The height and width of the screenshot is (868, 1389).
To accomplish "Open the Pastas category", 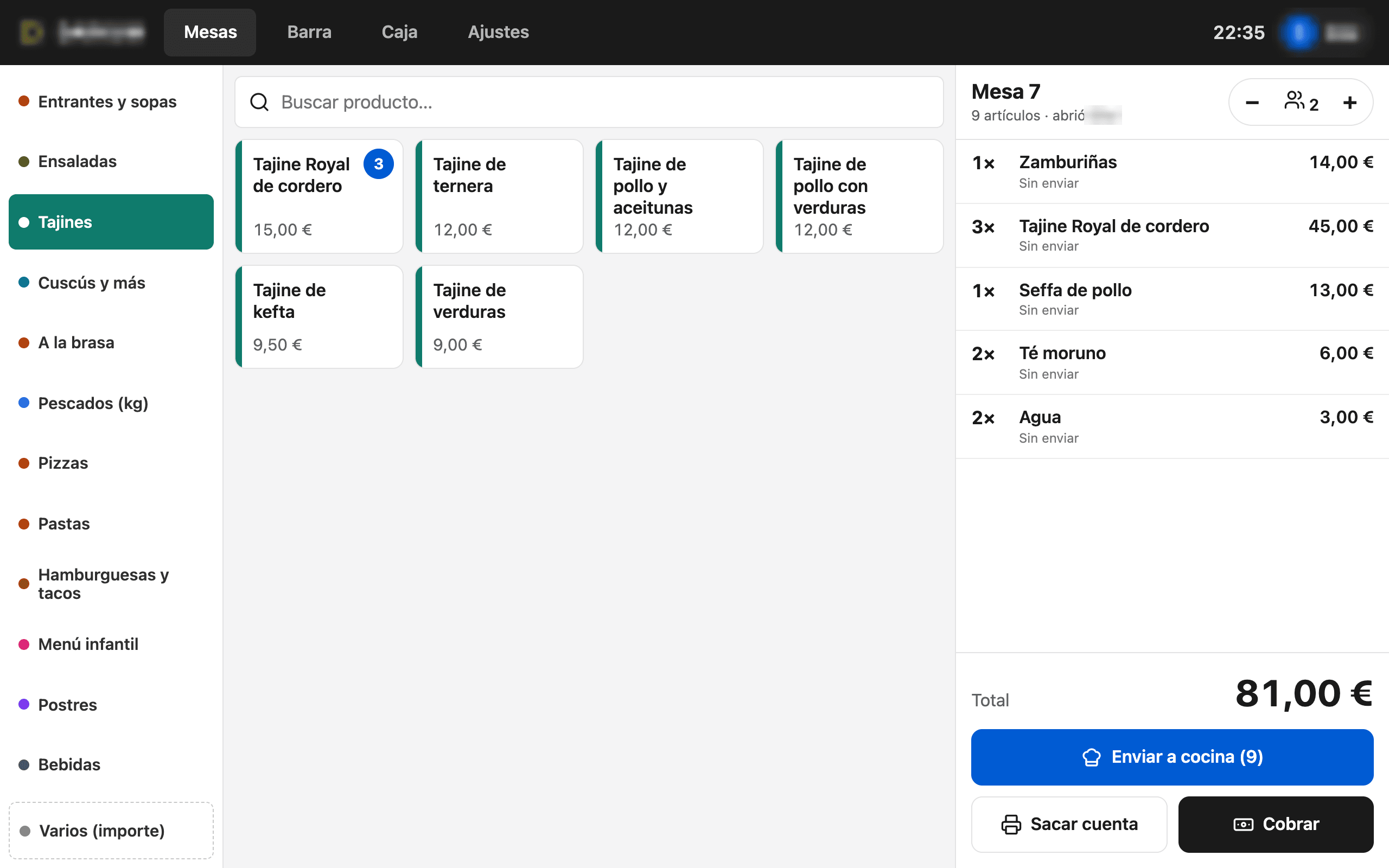I will (x=111, y=524).
